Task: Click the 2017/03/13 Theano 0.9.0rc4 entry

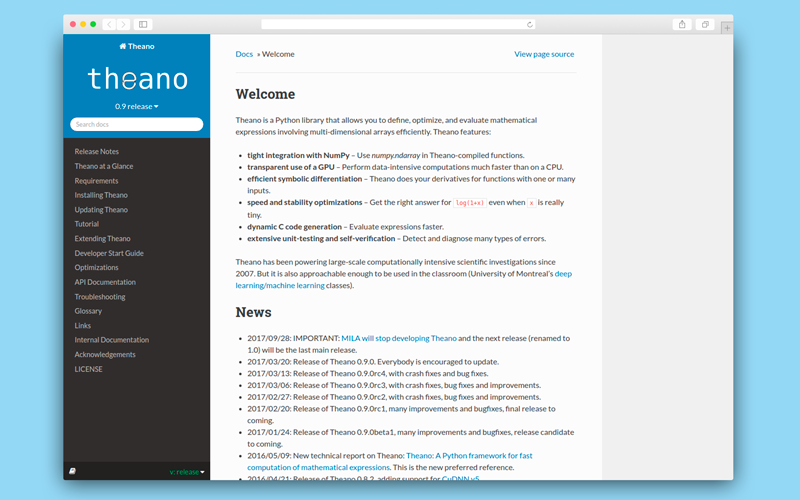Action: [368, 373]
